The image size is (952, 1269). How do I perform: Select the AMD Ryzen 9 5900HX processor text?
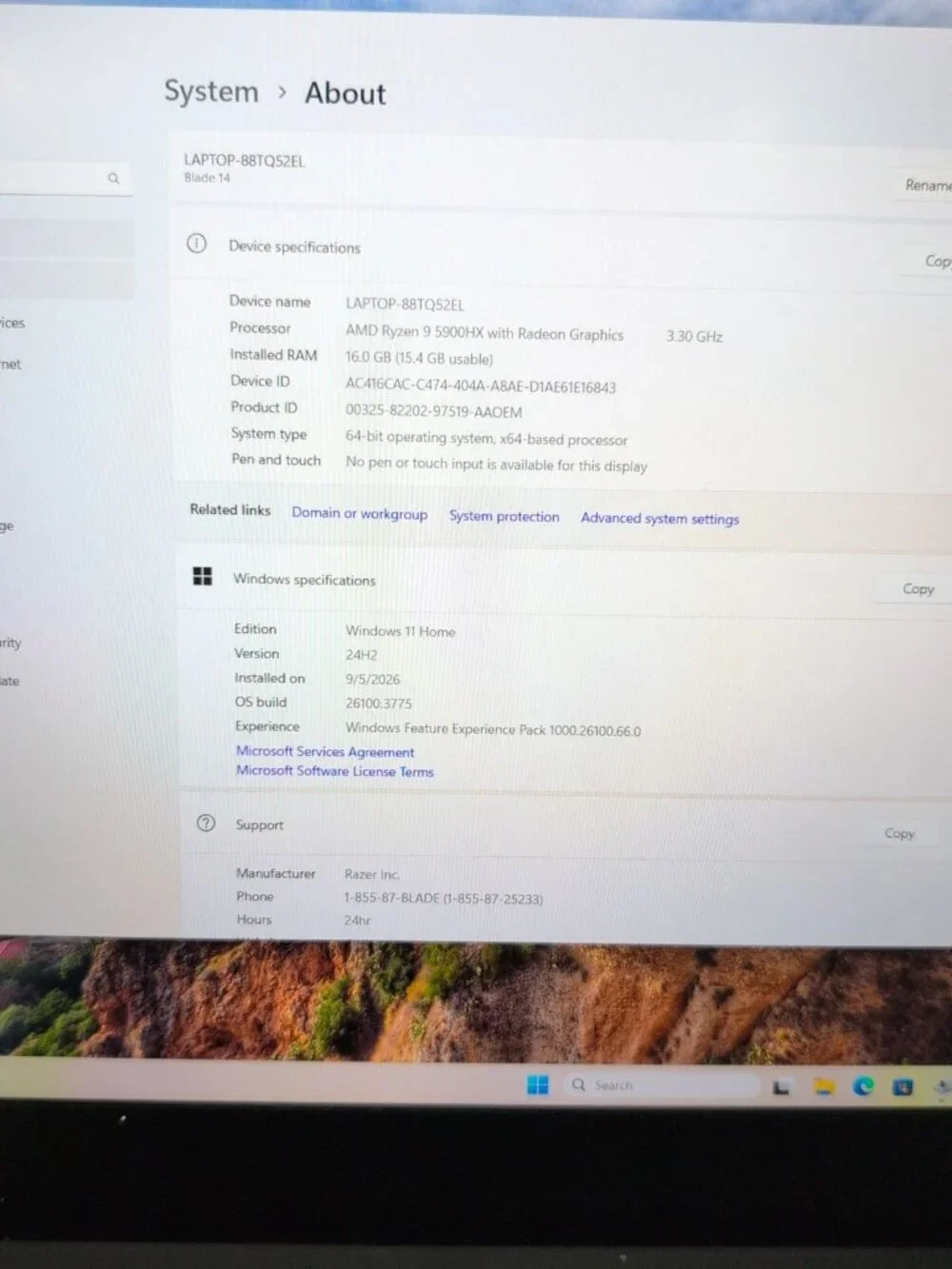tap(485, 332)
